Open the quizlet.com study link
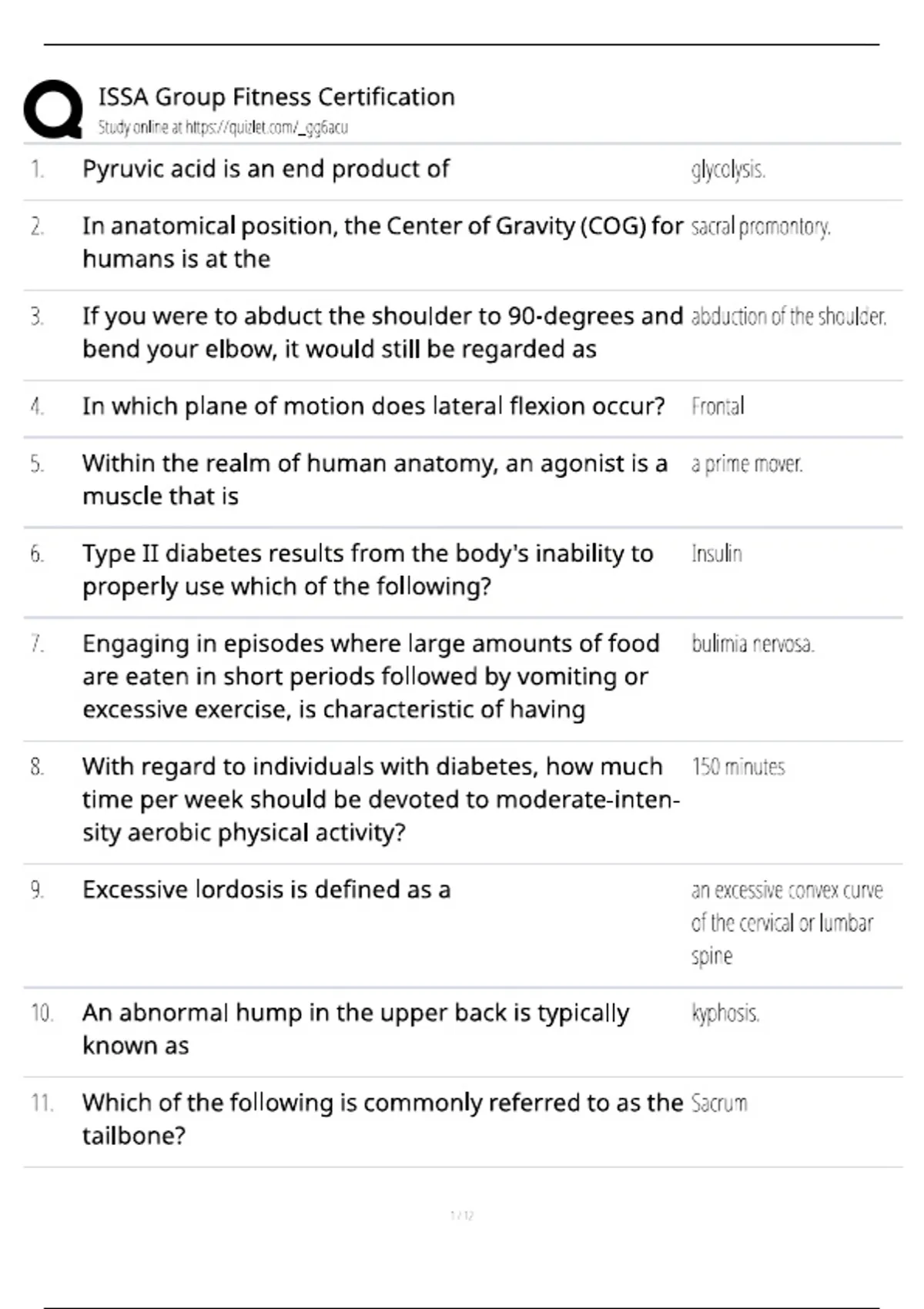Image resolution: width=924 pixels, height=1309 pixels. click(266, 128)
